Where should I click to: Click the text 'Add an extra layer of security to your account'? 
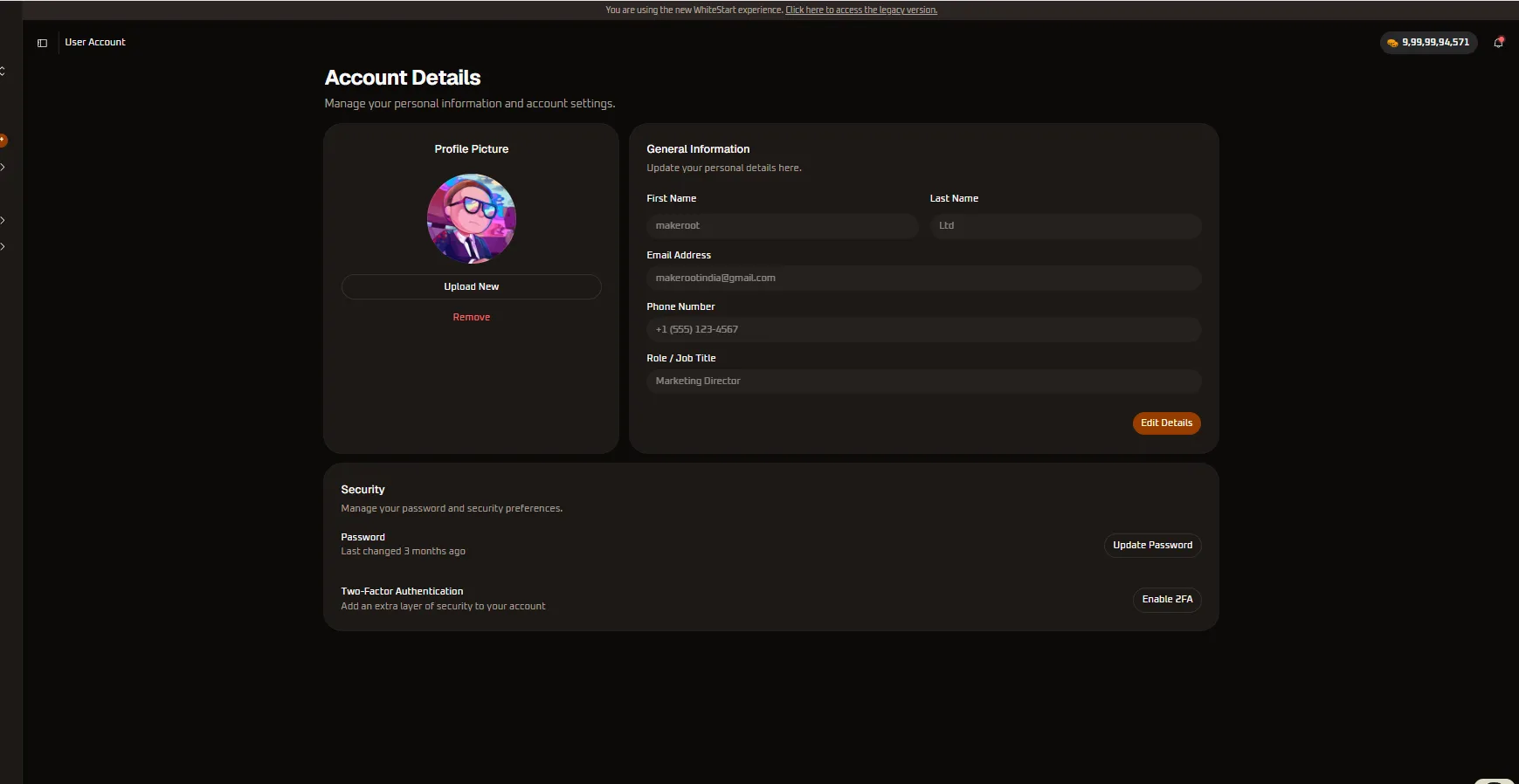[443, 607]
